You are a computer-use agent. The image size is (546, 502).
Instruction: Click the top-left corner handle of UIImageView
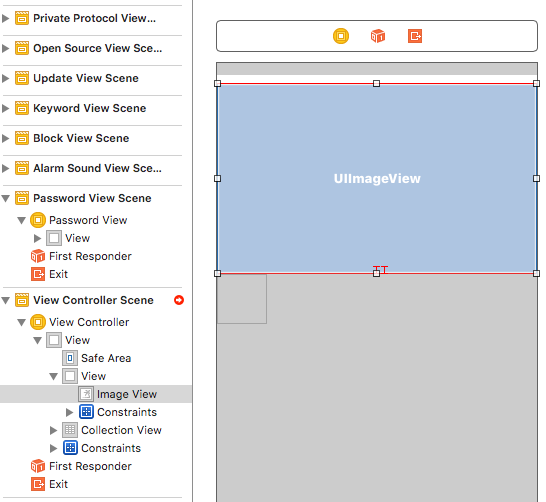pyautogui.click(x=218, y=84)
